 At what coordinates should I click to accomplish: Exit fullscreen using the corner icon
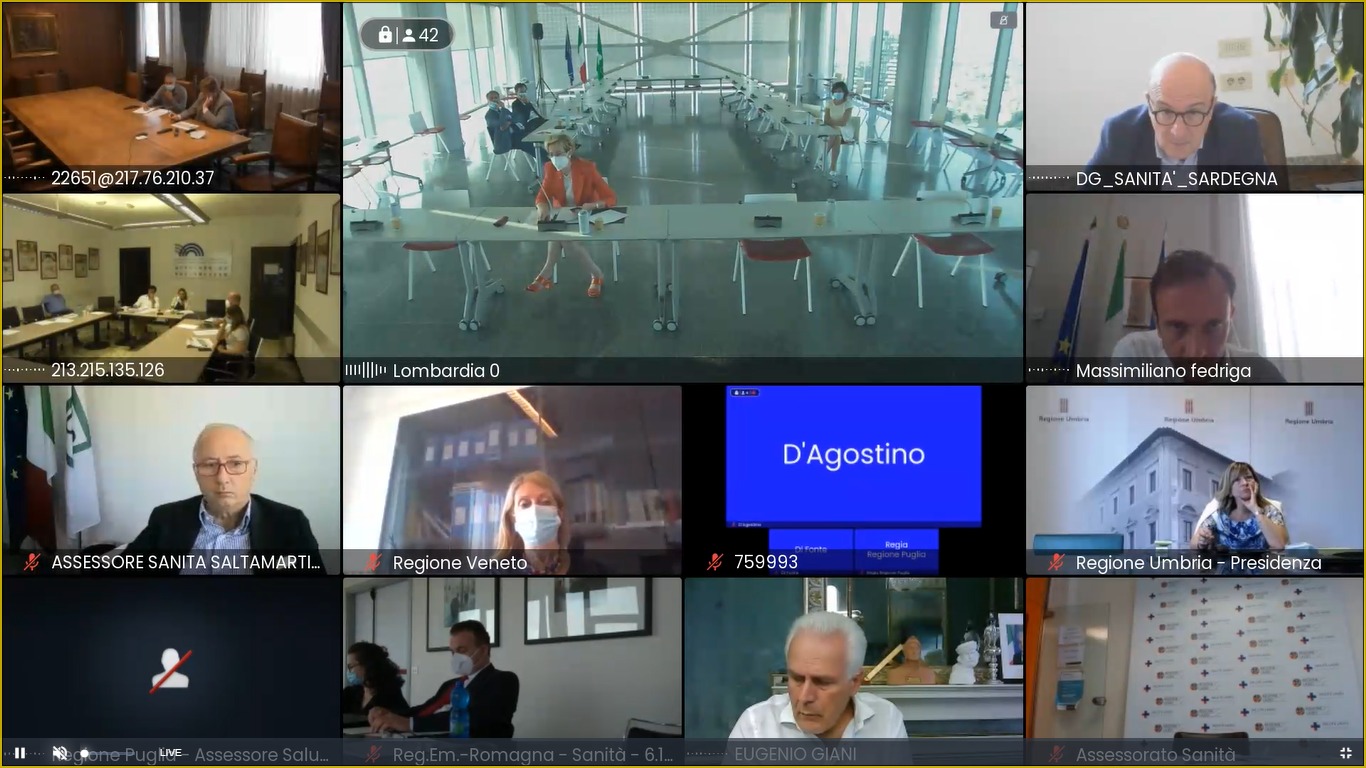(x=1345, y=752)
